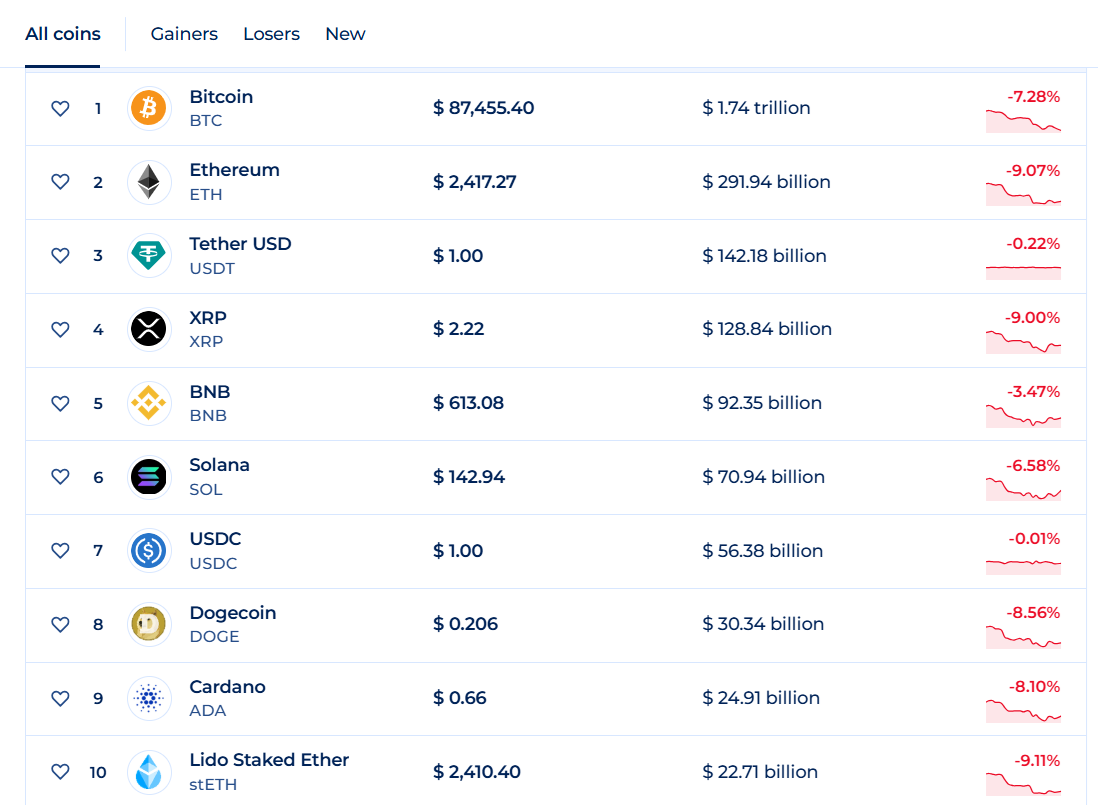Click market cap $ 291.94 billion
The height and width of the screenshot is (805, 1098).
[767, 182]
